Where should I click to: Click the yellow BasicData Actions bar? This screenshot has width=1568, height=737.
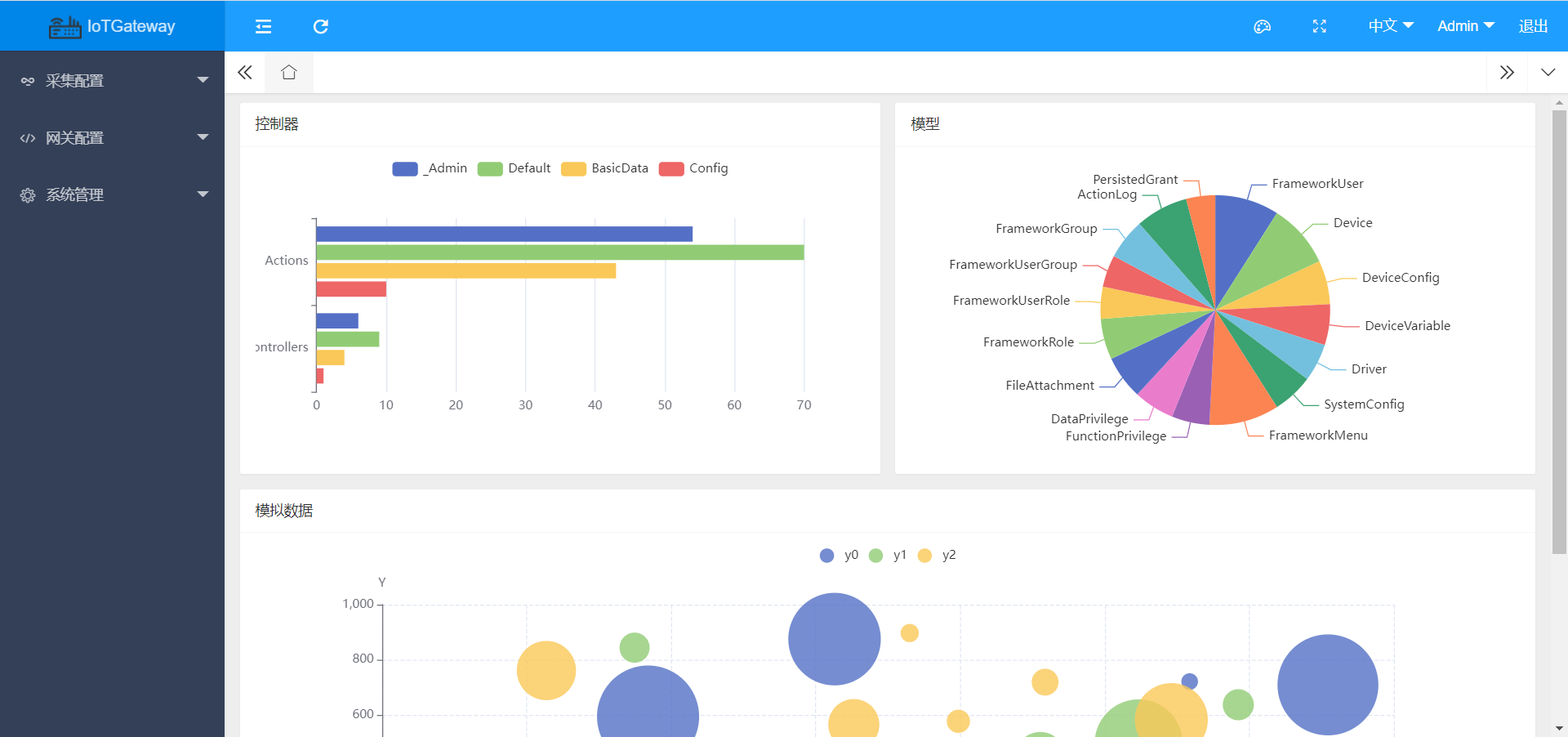(x=465, y=270)
